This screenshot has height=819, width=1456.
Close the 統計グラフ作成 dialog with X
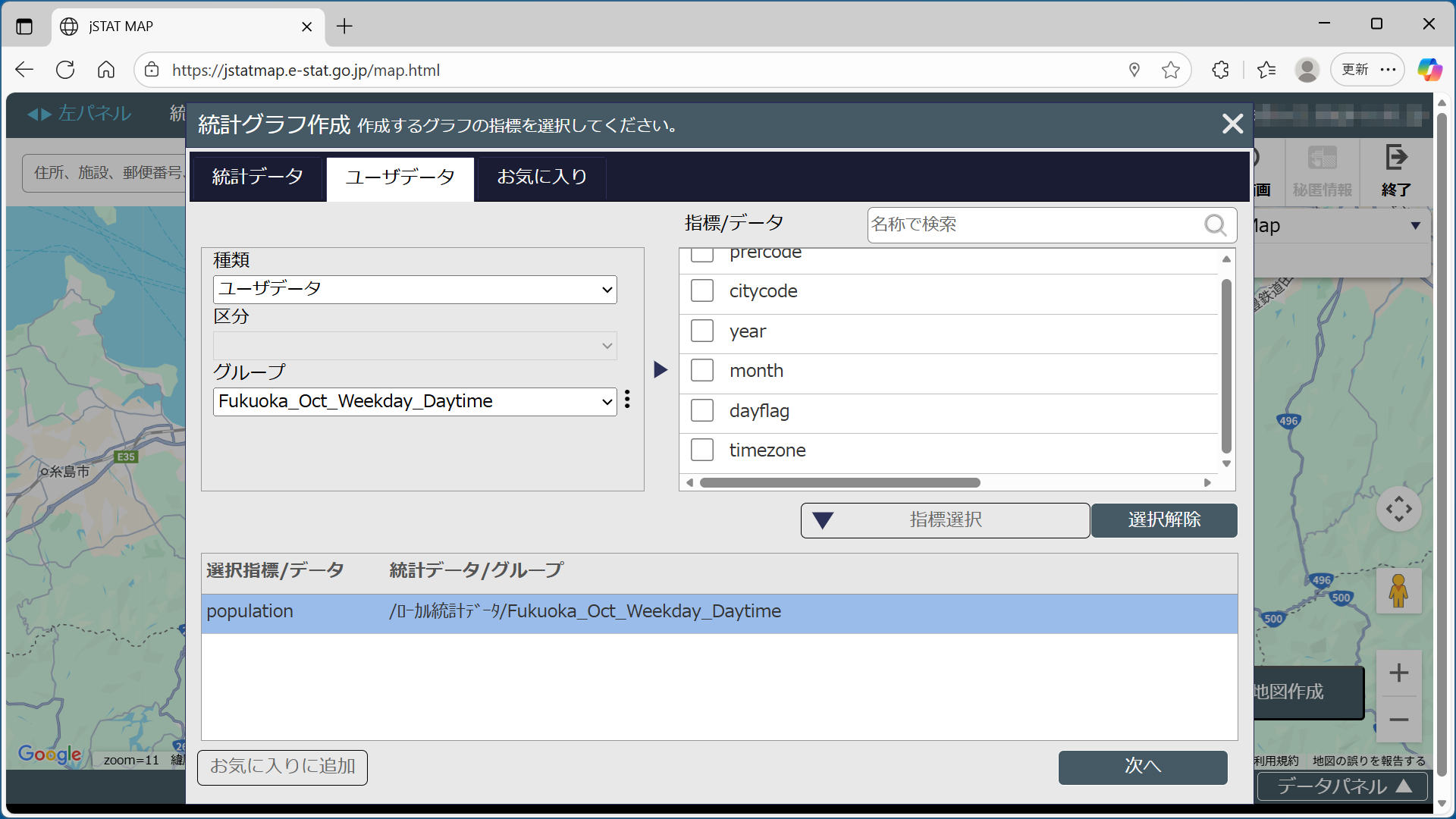(1232, 124)
